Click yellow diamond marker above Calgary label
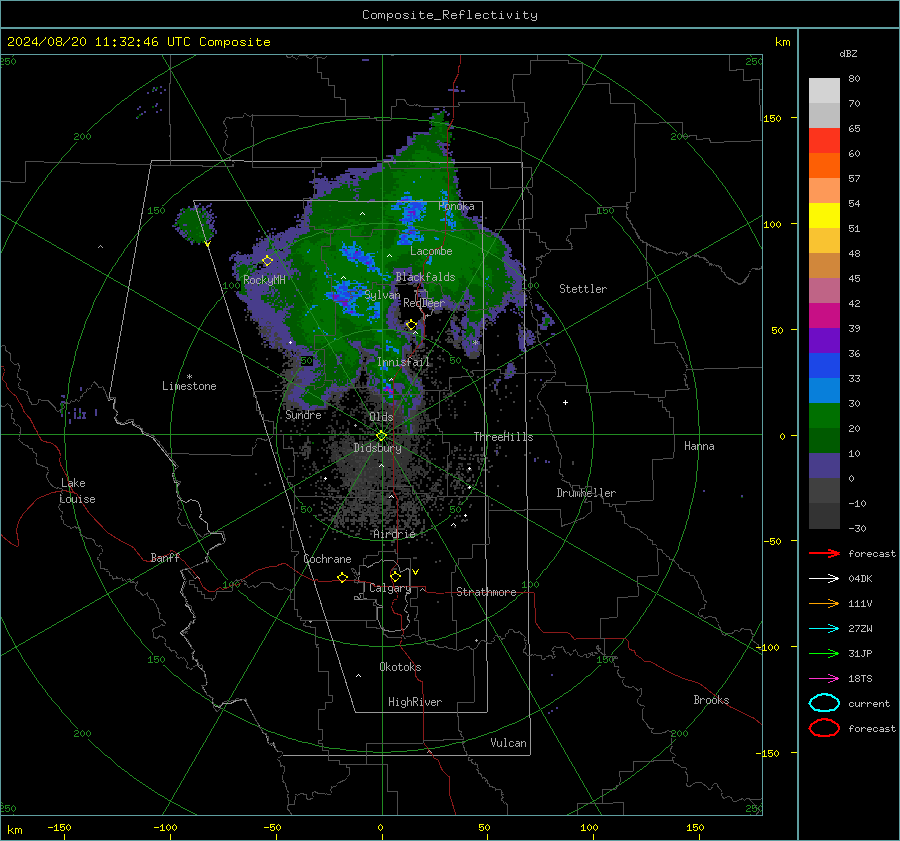900x841 pixels. pyautogui.click(x=395, y=576)
